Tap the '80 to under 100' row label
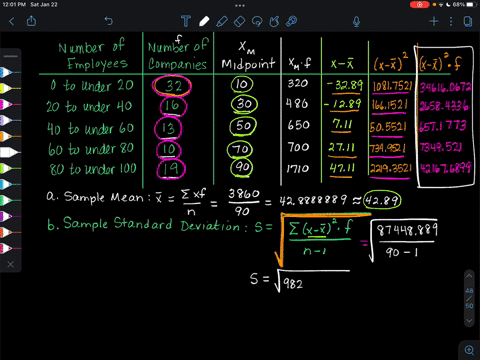The image size is (480, 360). (93, 169)
